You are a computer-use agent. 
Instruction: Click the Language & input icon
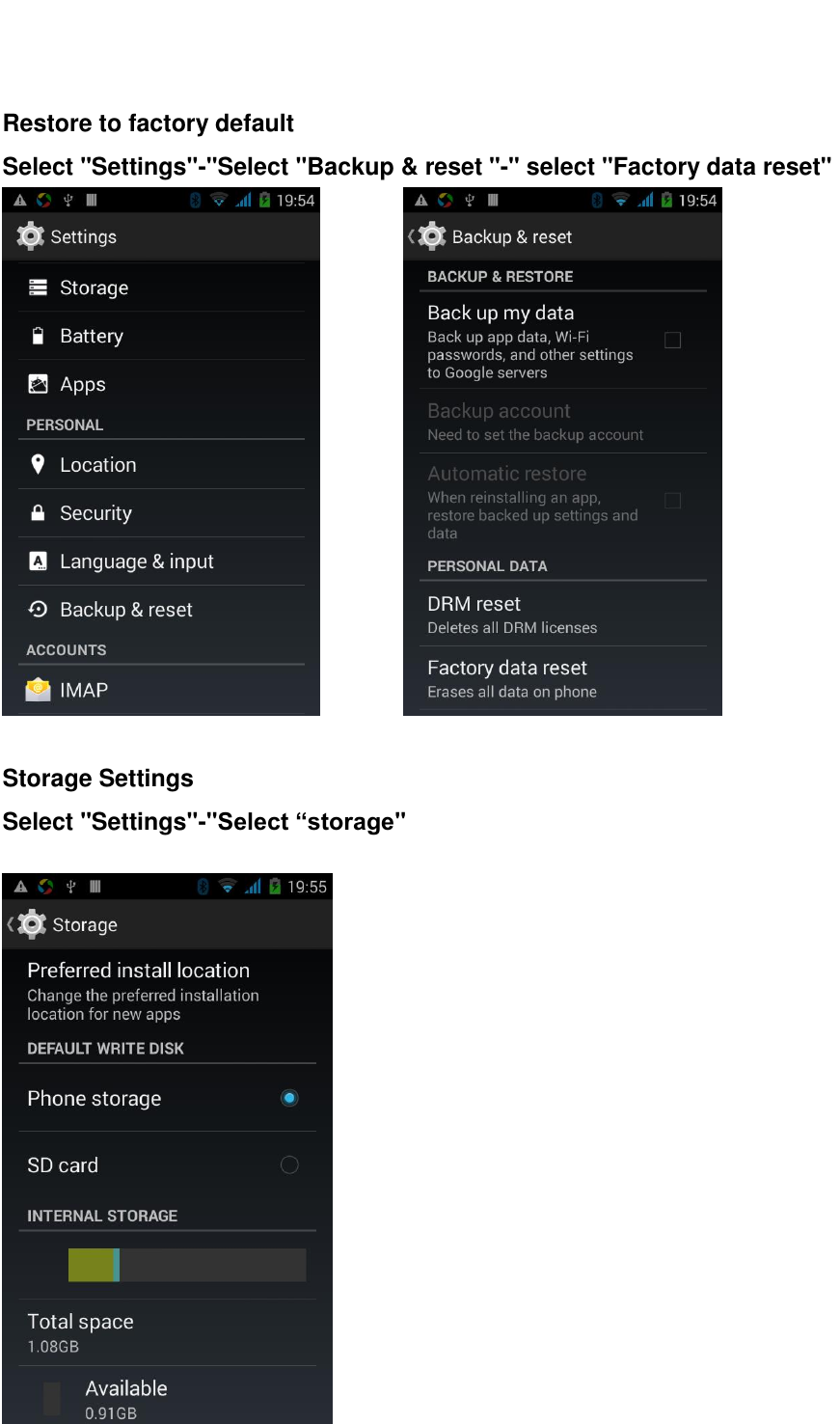point(37,561)
